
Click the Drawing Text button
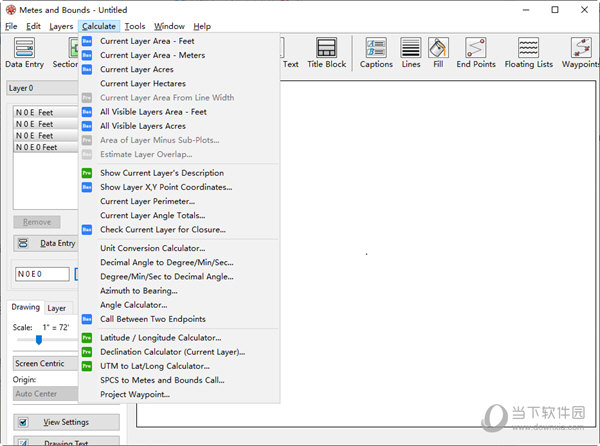pyautogui.click(x=66, y=441)
